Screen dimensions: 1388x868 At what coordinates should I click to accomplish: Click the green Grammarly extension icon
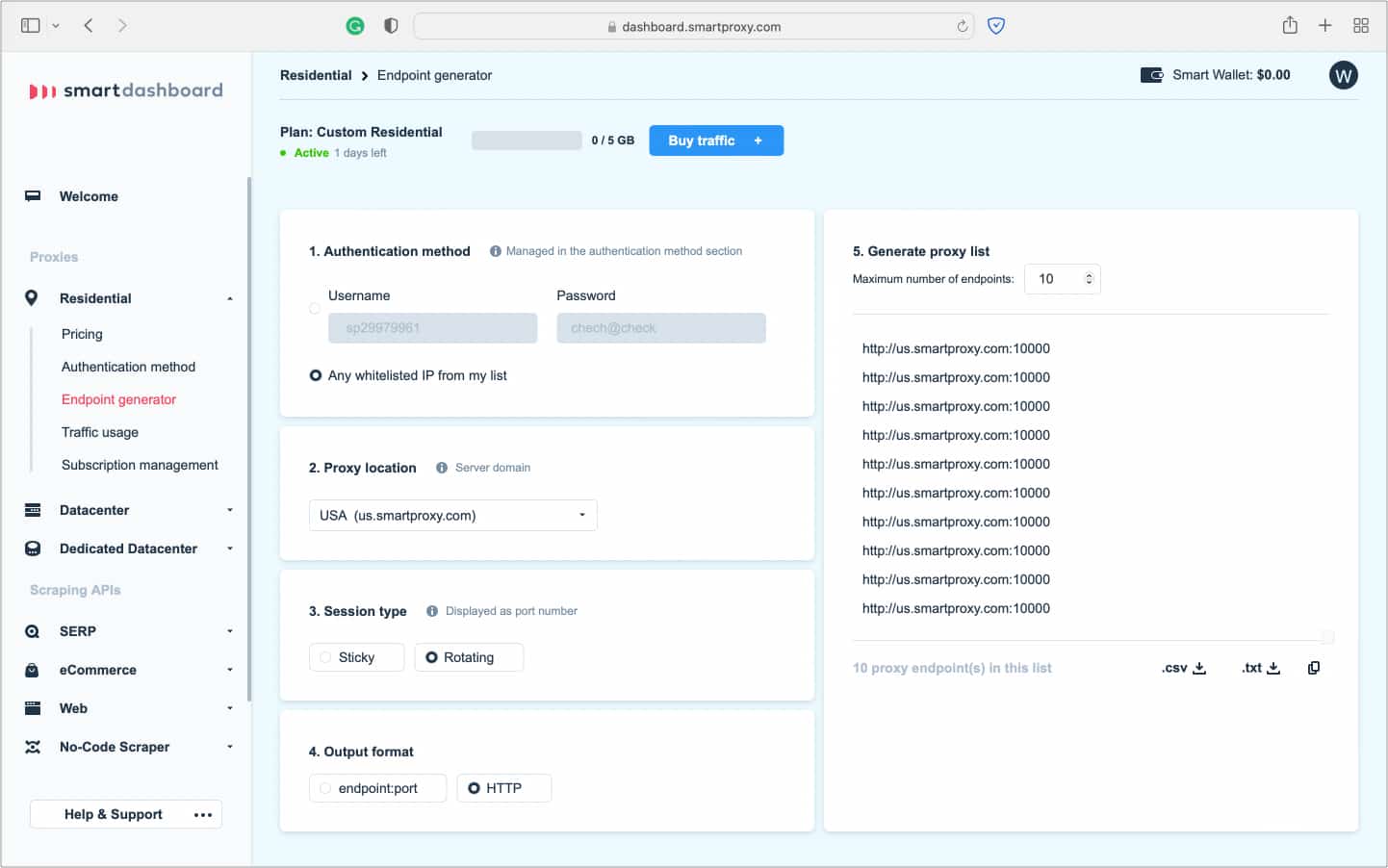(355, 26)
